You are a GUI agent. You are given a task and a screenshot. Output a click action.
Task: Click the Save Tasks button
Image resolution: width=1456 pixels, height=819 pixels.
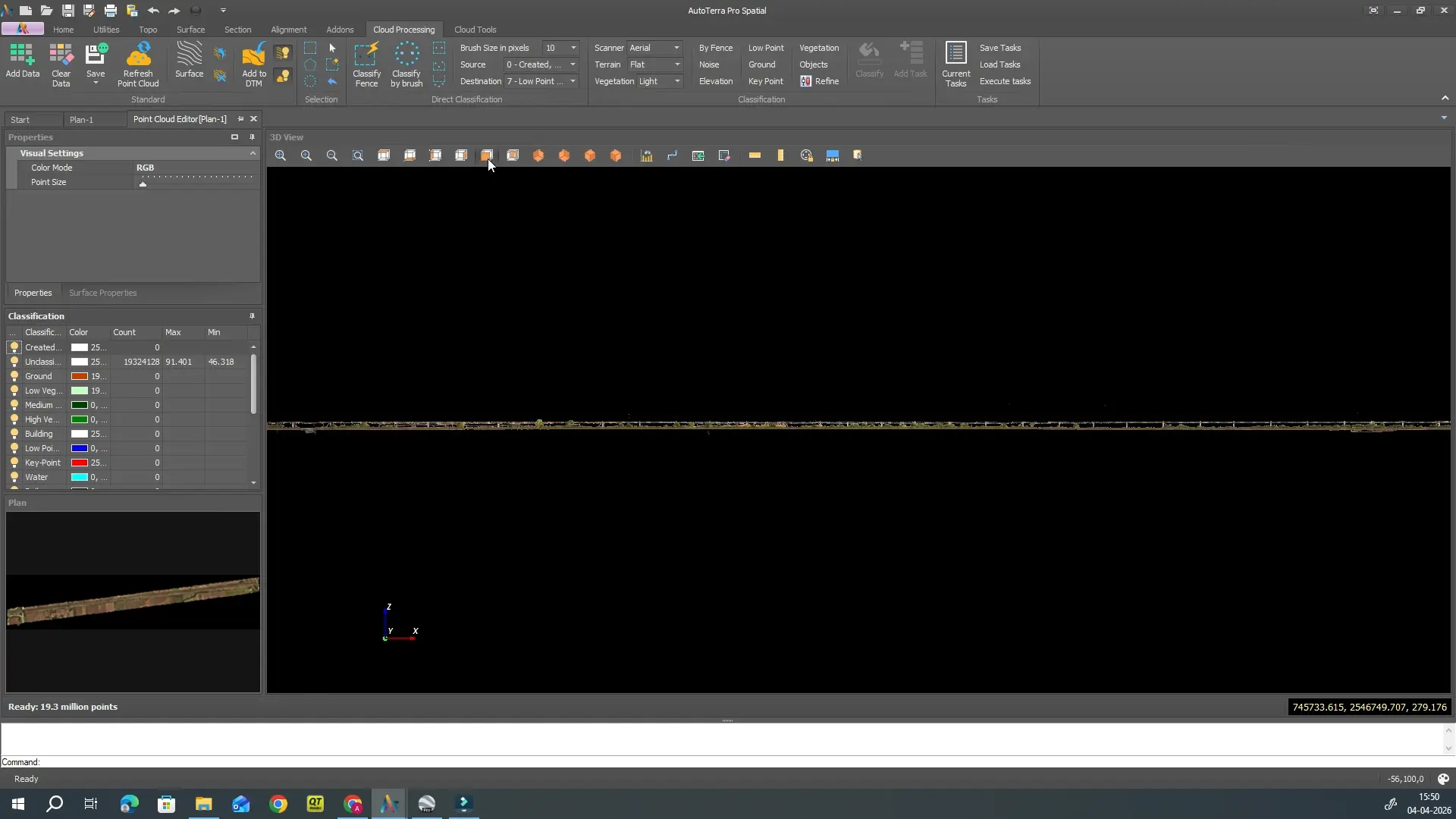click(999, 48)
